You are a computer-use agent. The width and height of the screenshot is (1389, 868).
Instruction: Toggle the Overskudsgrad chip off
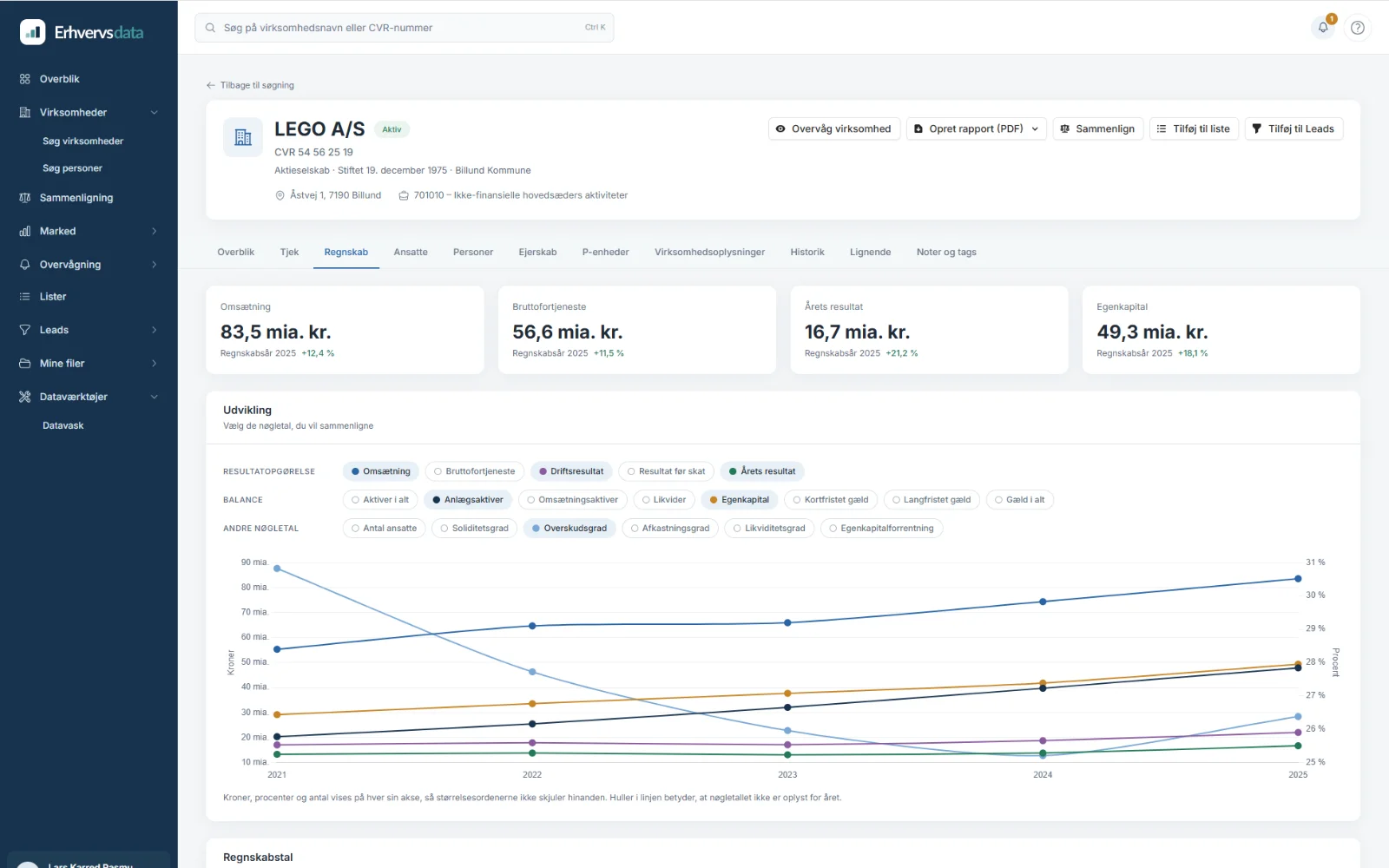569,529
